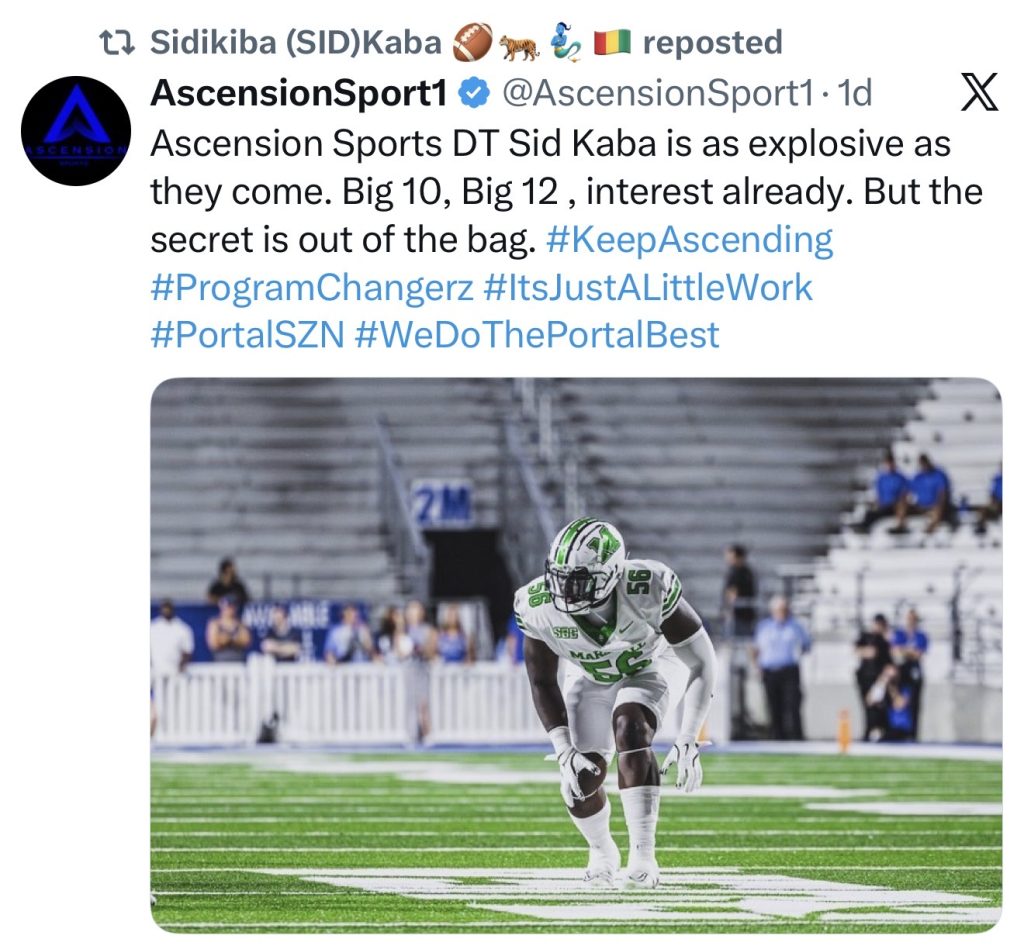Click the football emoji in reposter name
The height and width of the screenshot is (946, 1024).
click(471, 43)
